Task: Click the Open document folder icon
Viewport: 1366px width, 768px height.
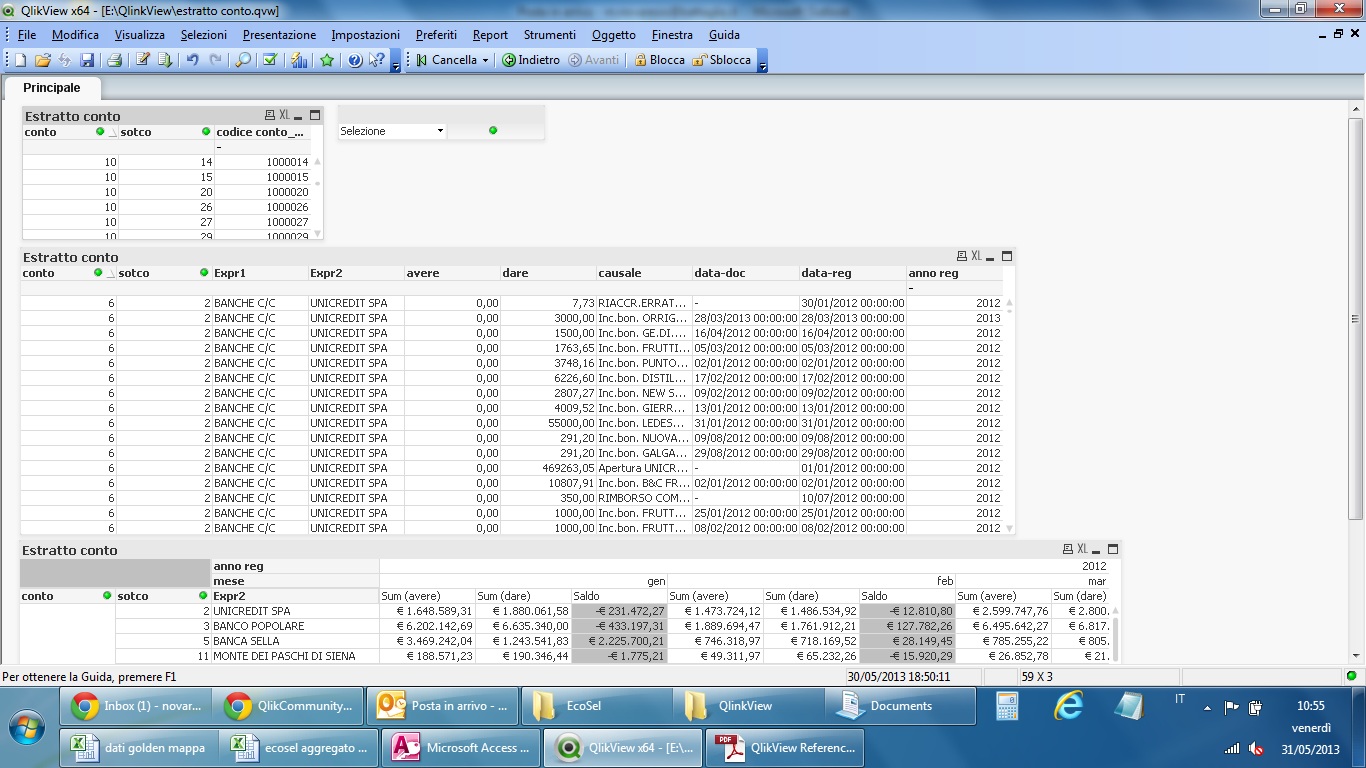Action: click(43, 60)
